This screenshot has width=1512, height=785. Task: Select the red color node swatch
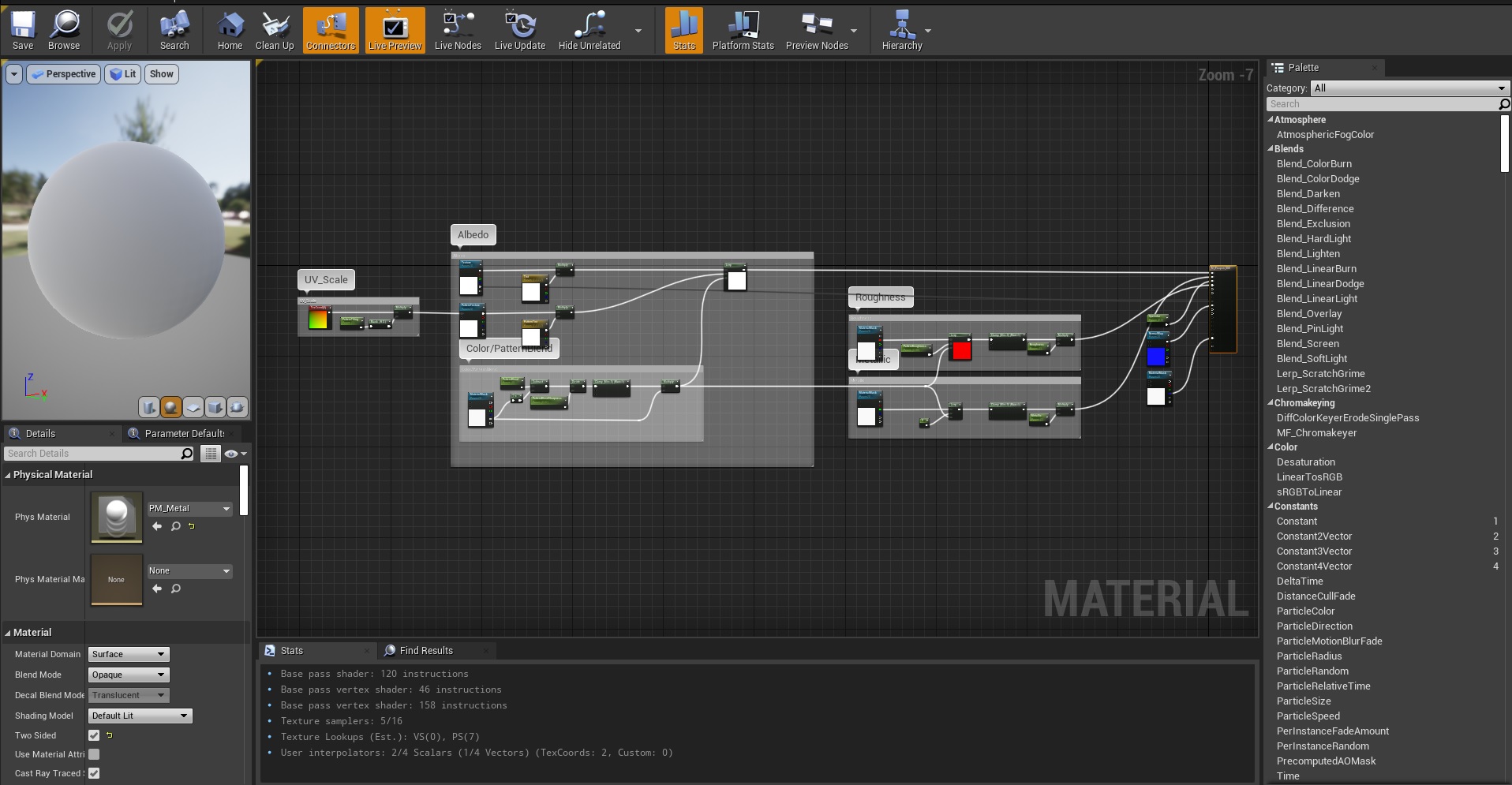(961, 351)
